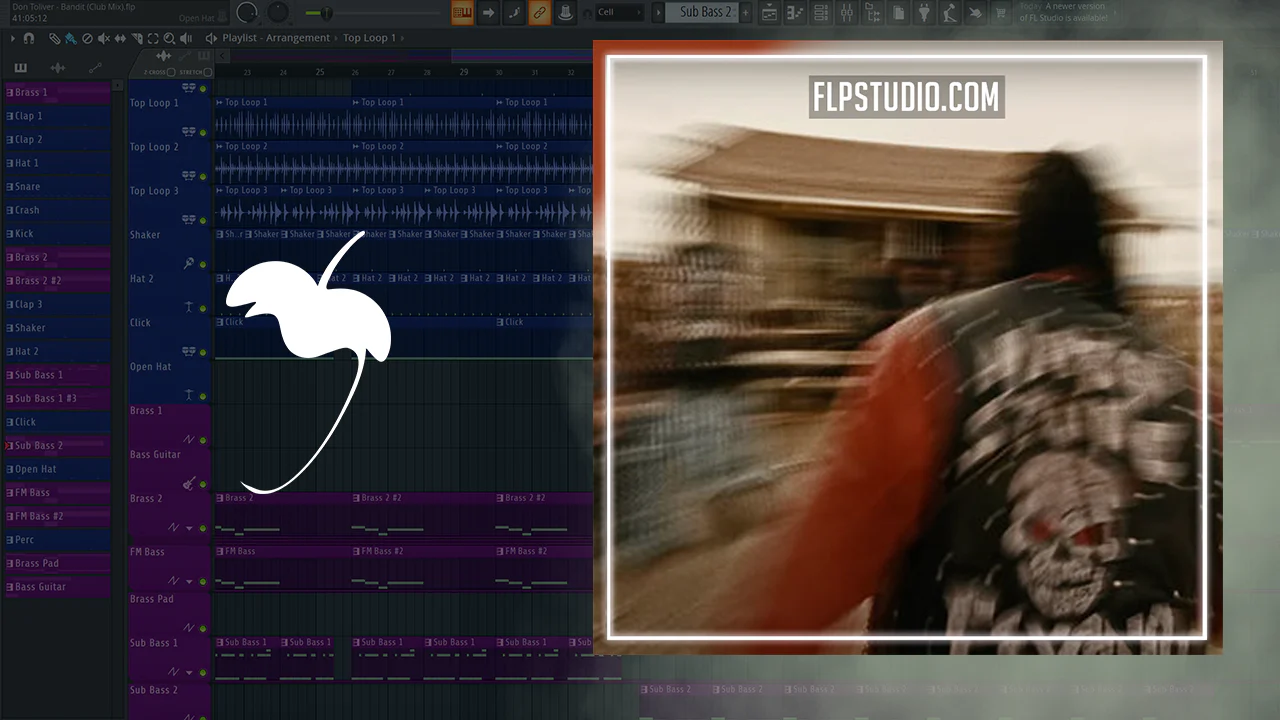Select Clap 1 pattern in picker

(x=57, y=116)
